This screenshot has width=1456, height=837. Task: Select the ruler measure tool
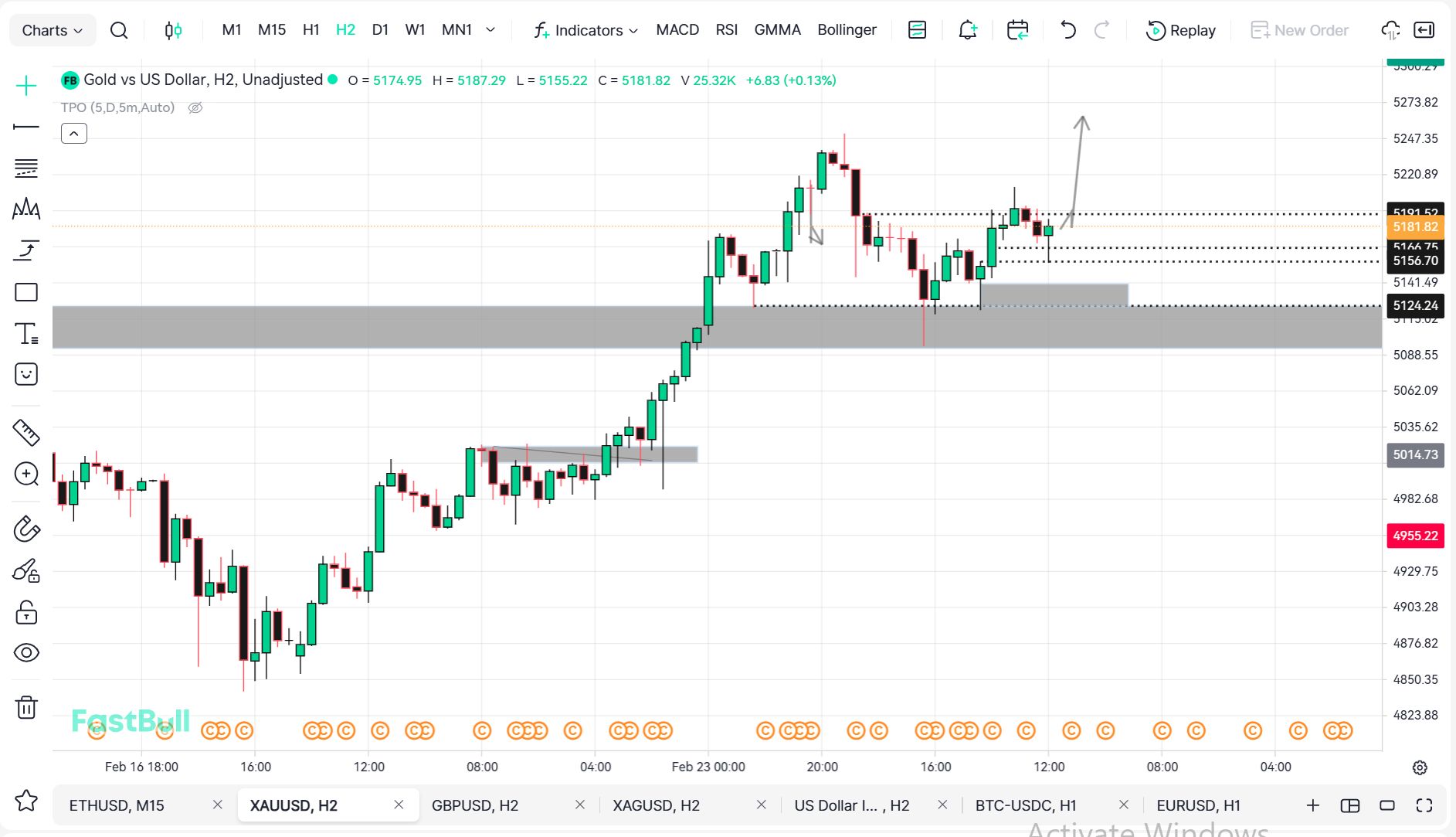click(x=26, y=433)
